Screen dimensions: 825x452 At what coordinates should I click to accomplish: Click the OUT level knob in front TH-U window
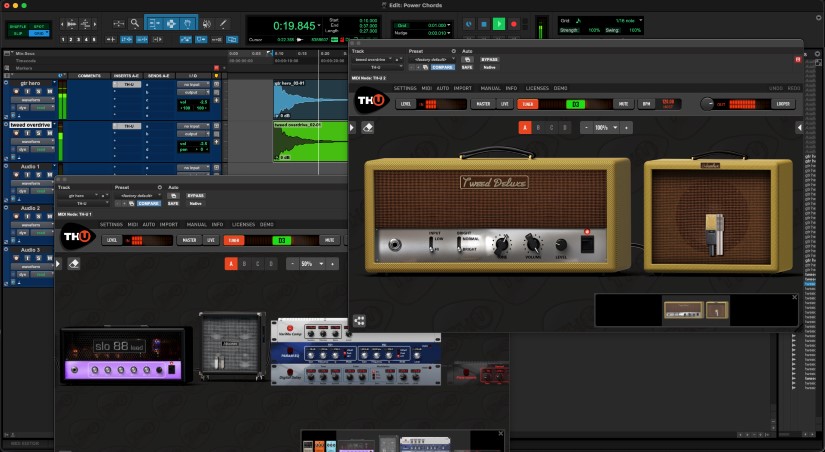click(x=707, y=104)
